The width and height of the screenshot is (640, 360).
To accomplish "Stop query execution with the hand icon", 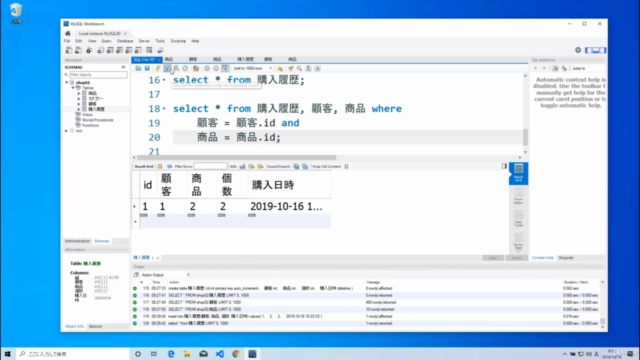I will pyautogui.click(x=185, y=69).
